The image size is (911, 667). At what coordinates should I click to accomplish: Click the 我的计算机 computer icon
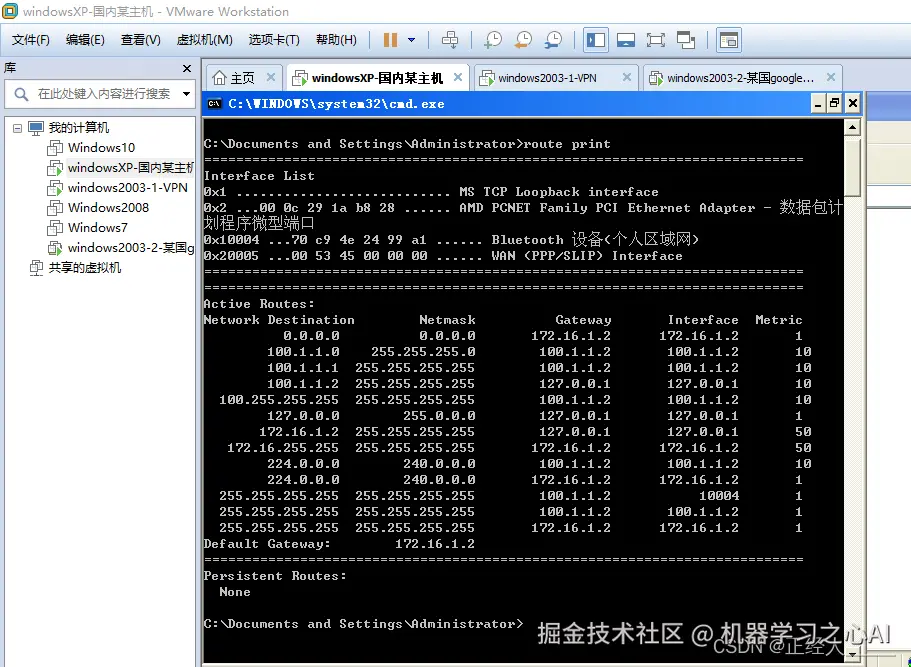(36, 128)
